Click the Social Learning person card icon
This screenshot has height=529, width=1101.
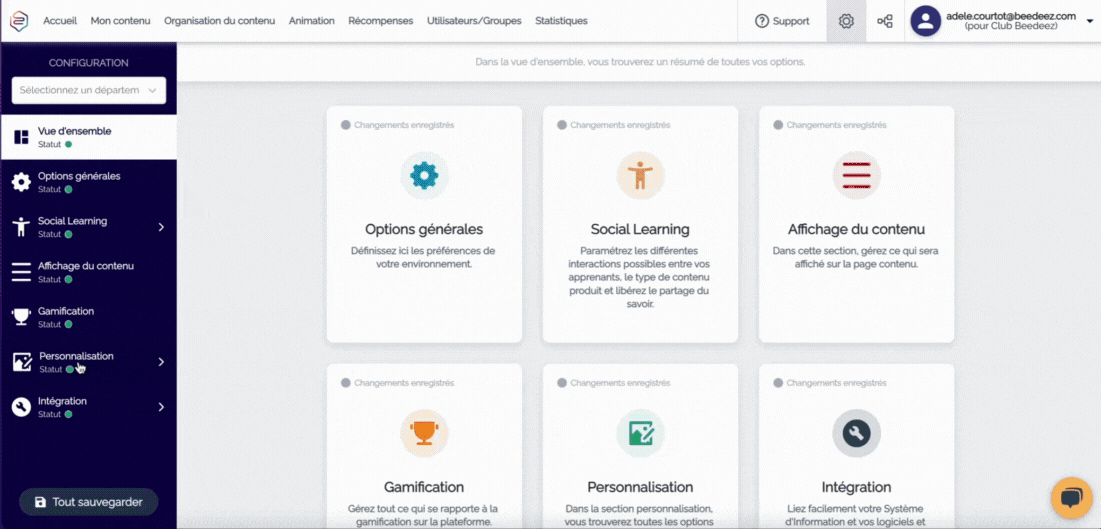pyautogui.click(x=640, y=176)
